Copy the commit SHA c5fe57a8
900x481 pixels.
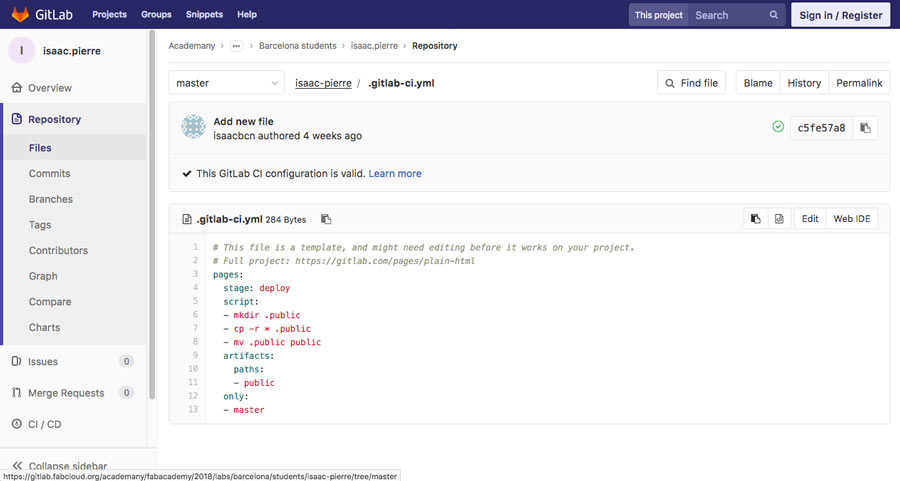pos(865,128)
